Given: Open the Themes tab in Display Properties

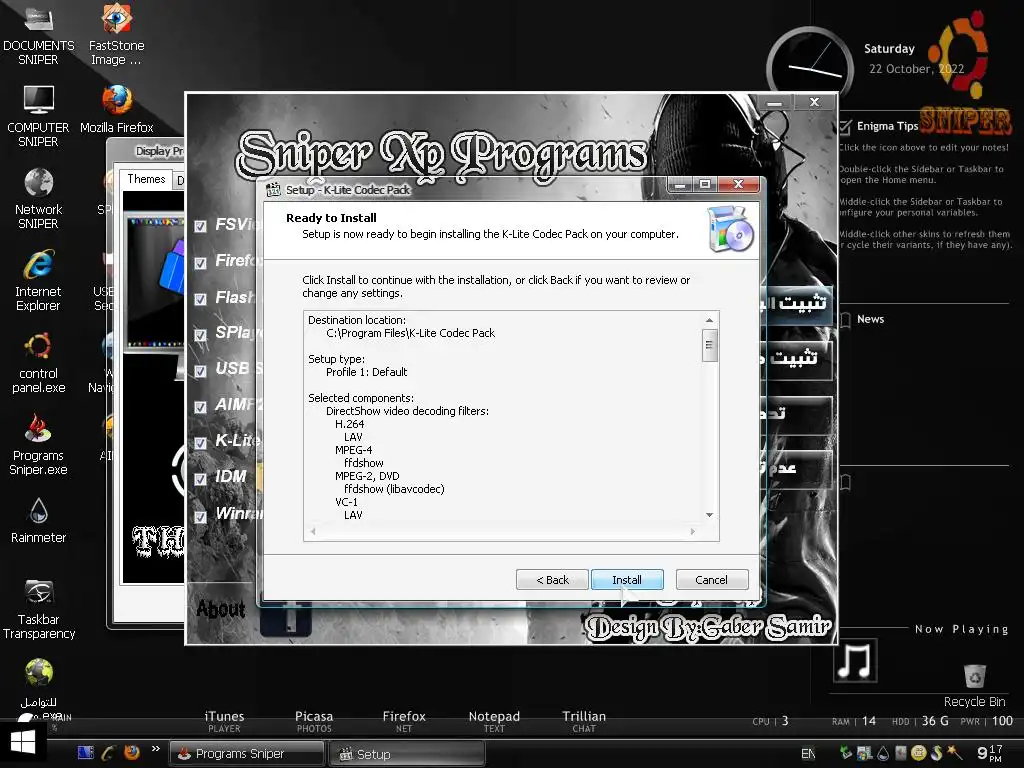Looking at the screenshot, I should (146, 179).
